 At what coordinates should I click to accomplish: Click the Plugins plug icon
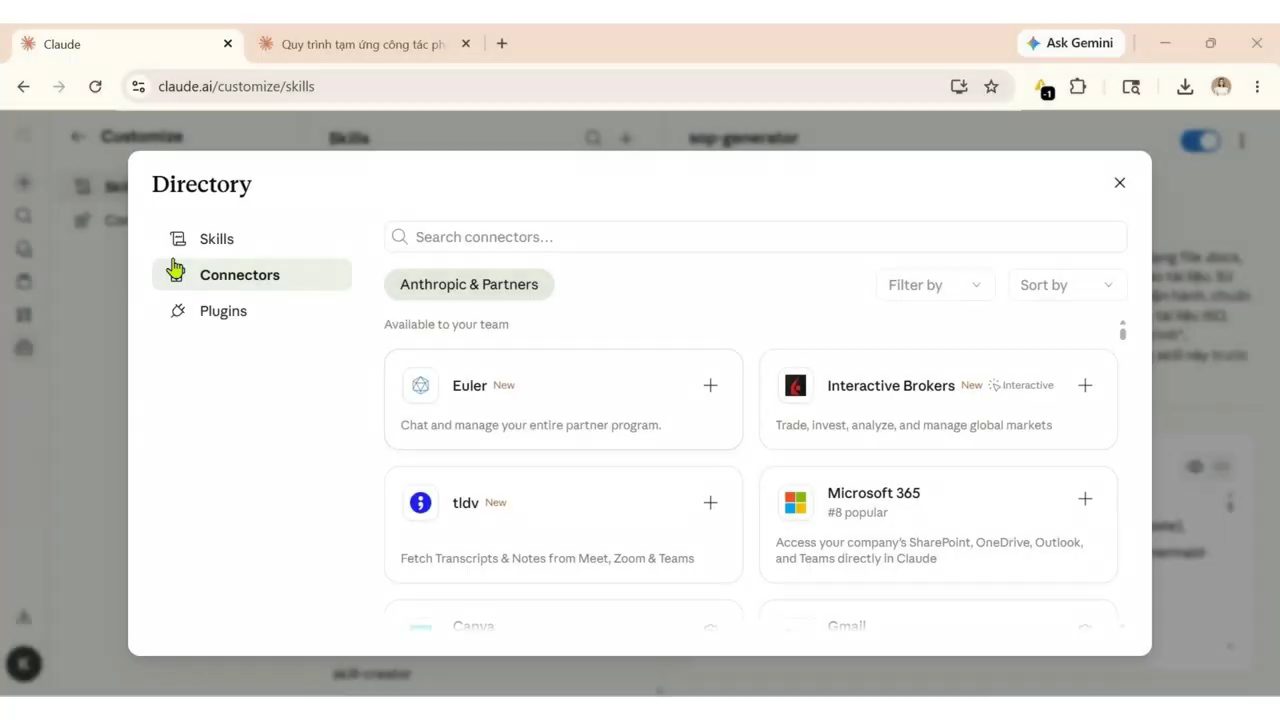pos(178,311)
